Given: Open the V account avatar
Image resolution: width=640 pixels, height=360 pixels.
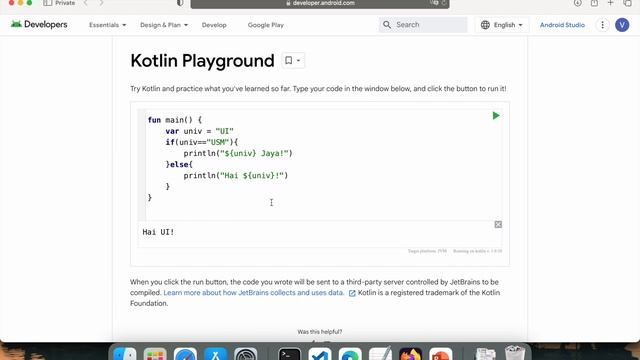Looking at the screenshot, I should pos(622,25).
